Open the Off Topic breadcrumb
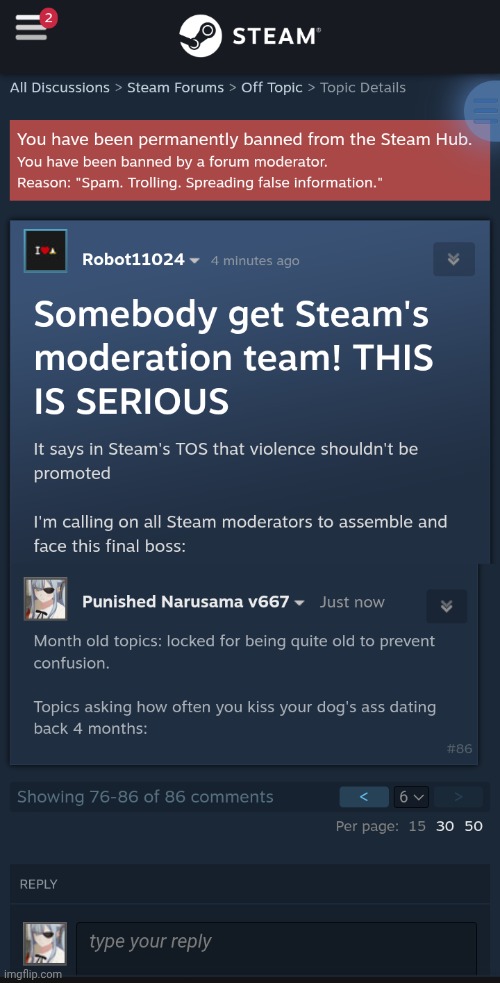This screenshot has height=983, width=500. coord(272,88)
